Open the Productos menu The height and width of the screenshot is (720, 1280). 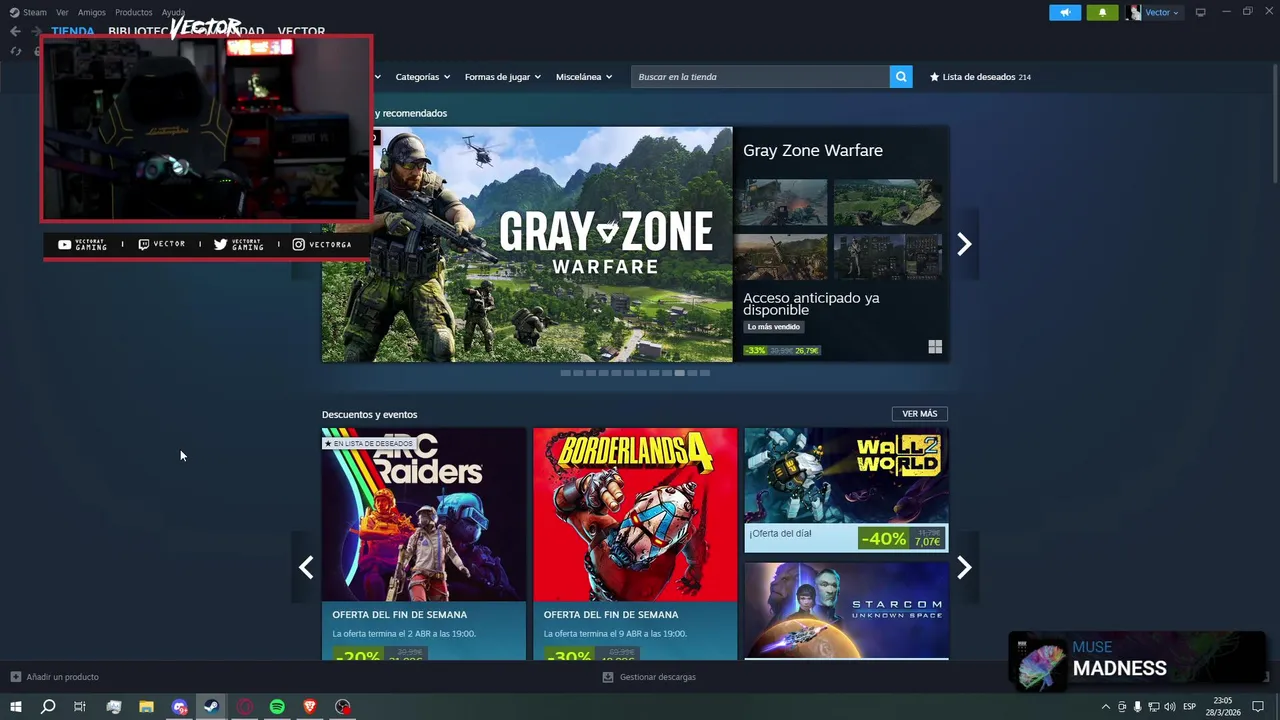(x=134, y=12)
